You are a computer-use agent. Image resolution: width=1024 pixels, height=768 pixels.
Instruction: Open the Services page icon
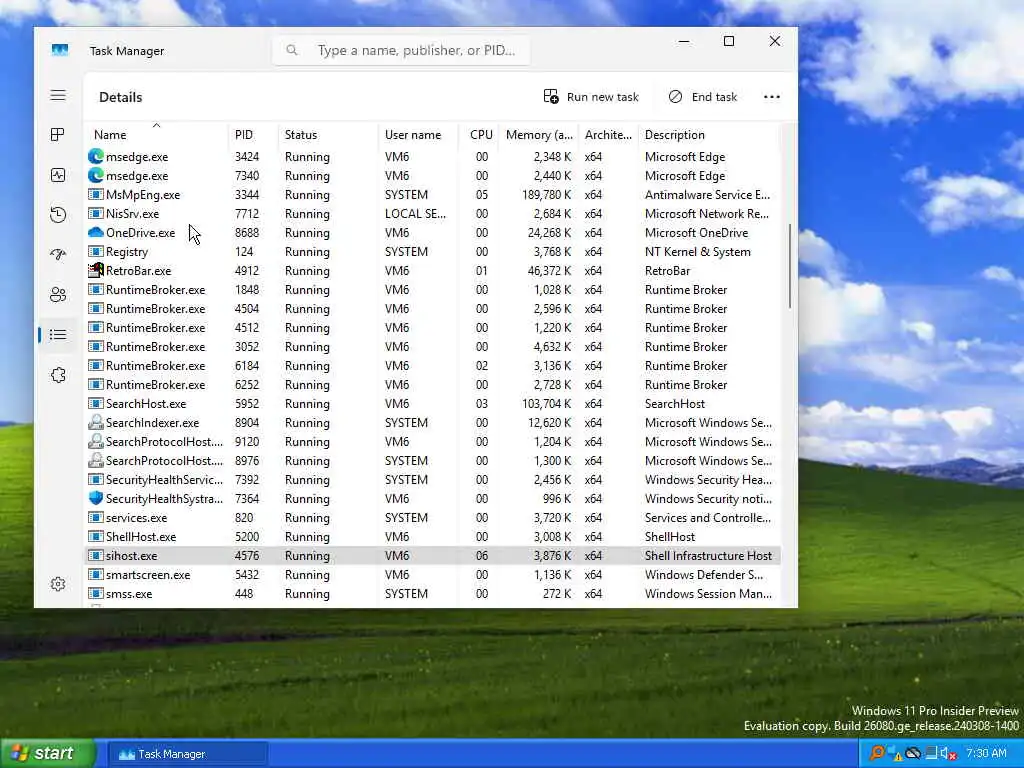coord(58,375)
